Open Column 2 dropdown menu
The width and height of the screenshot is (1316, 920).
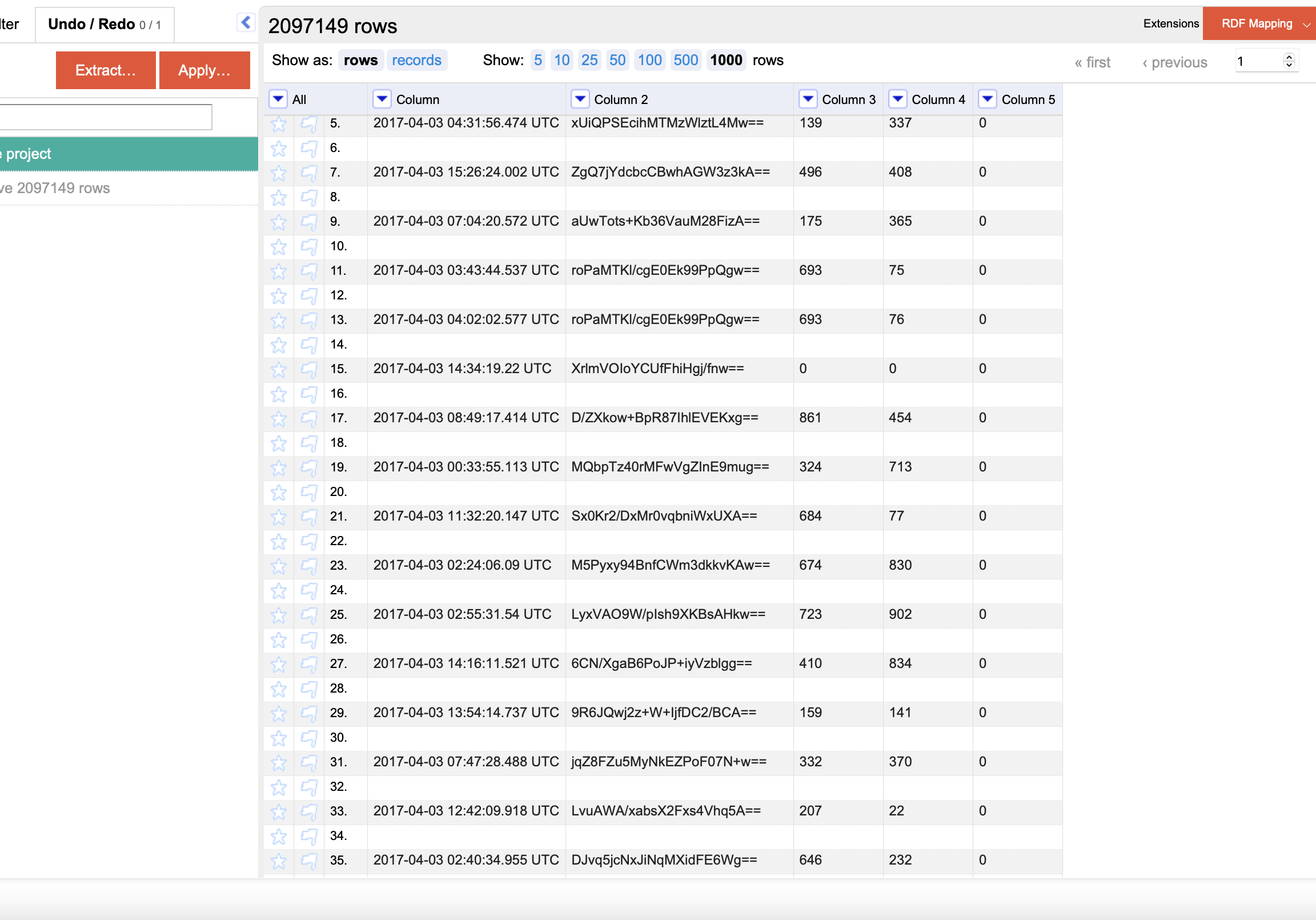click(580, 99)
